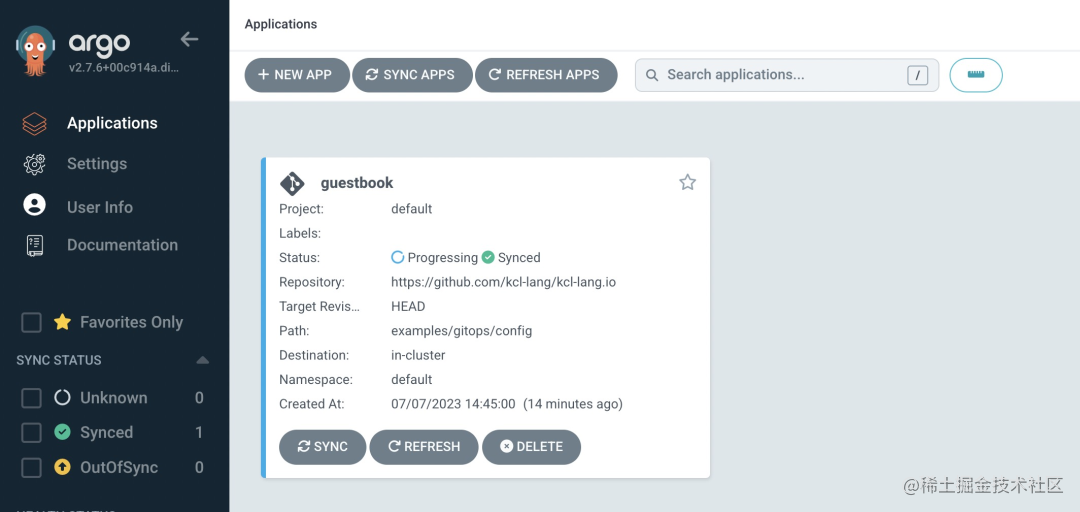This screenshot has width=1080, height=512.
Task: Click the Argo octopus logo
Action: pyautogui.click(x=34, y=50)
